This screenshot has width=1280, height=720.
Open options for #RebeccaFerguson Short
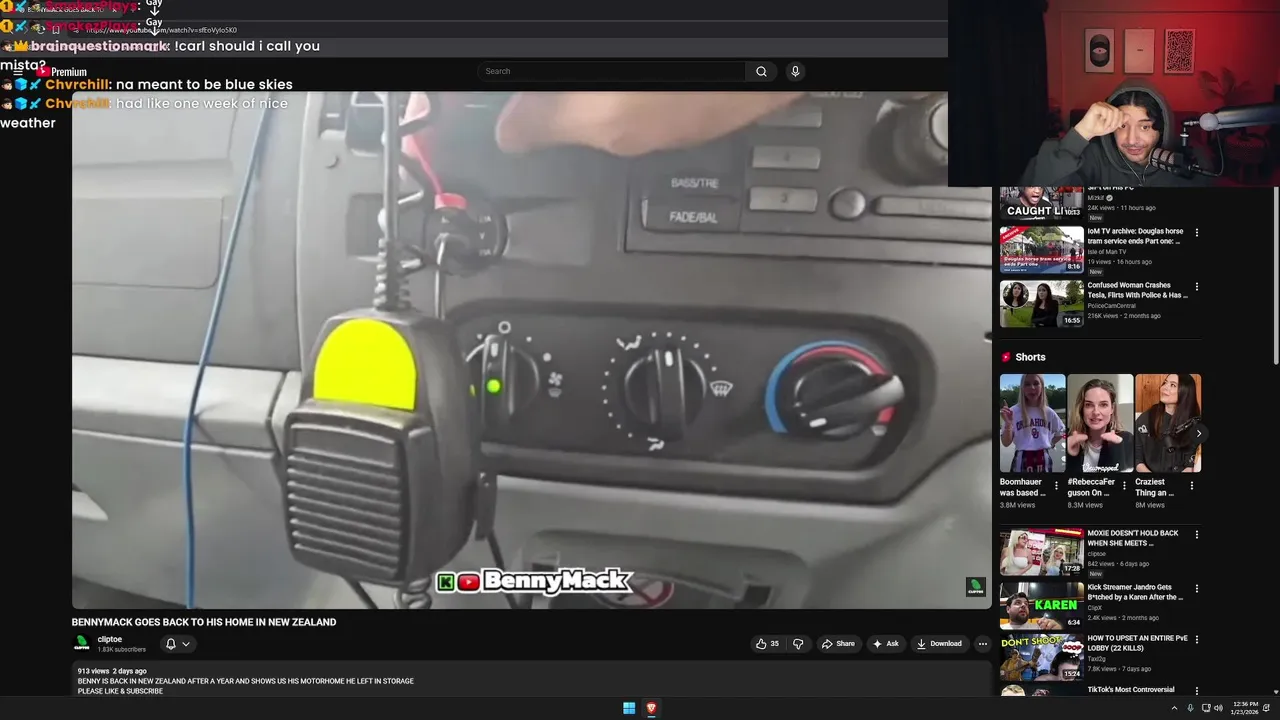(x=1124, y=486)
